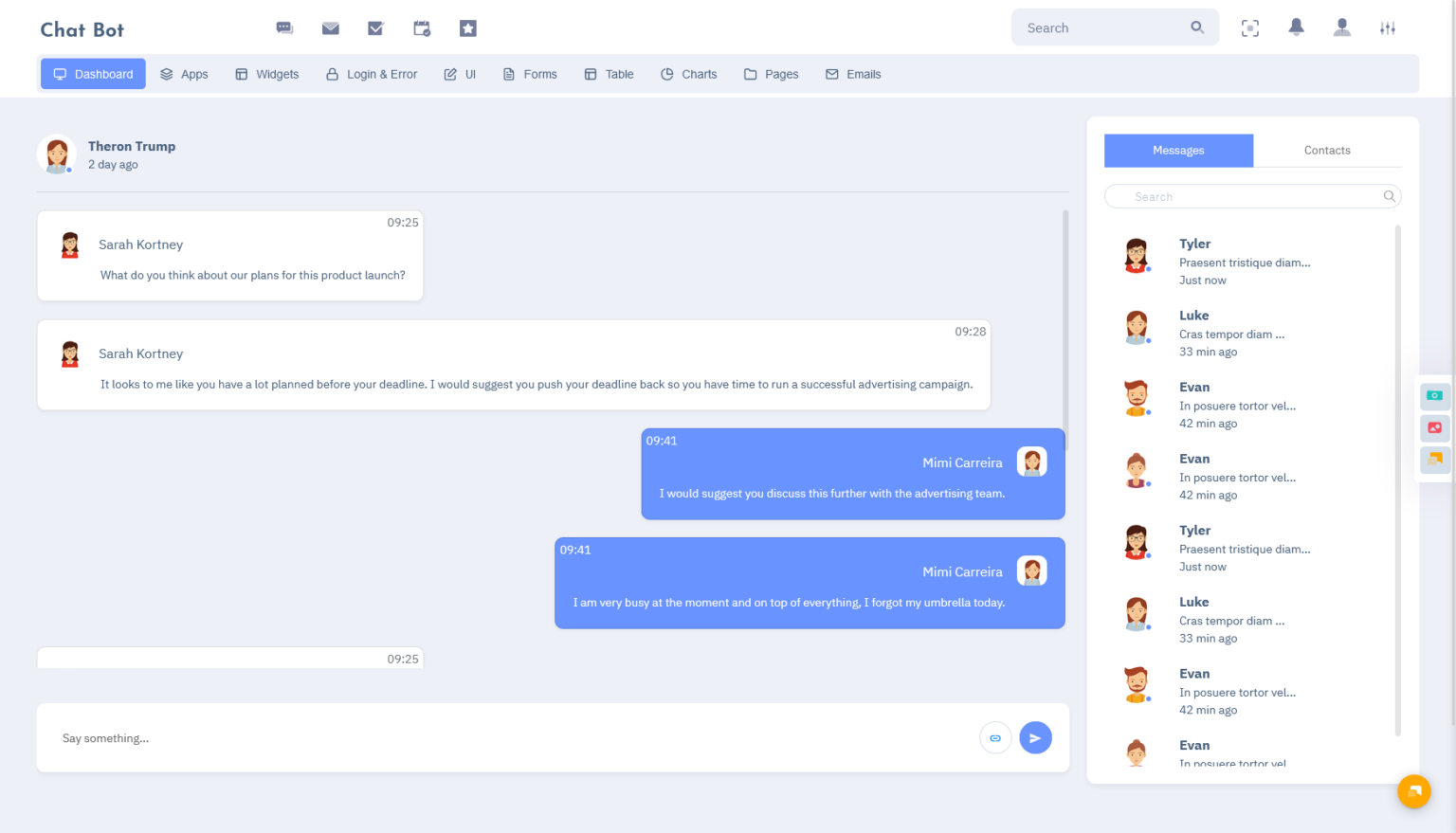Click the user profile icon in the header
The width and height of the screenshot is (1456, 833).
coord(1342,27)
